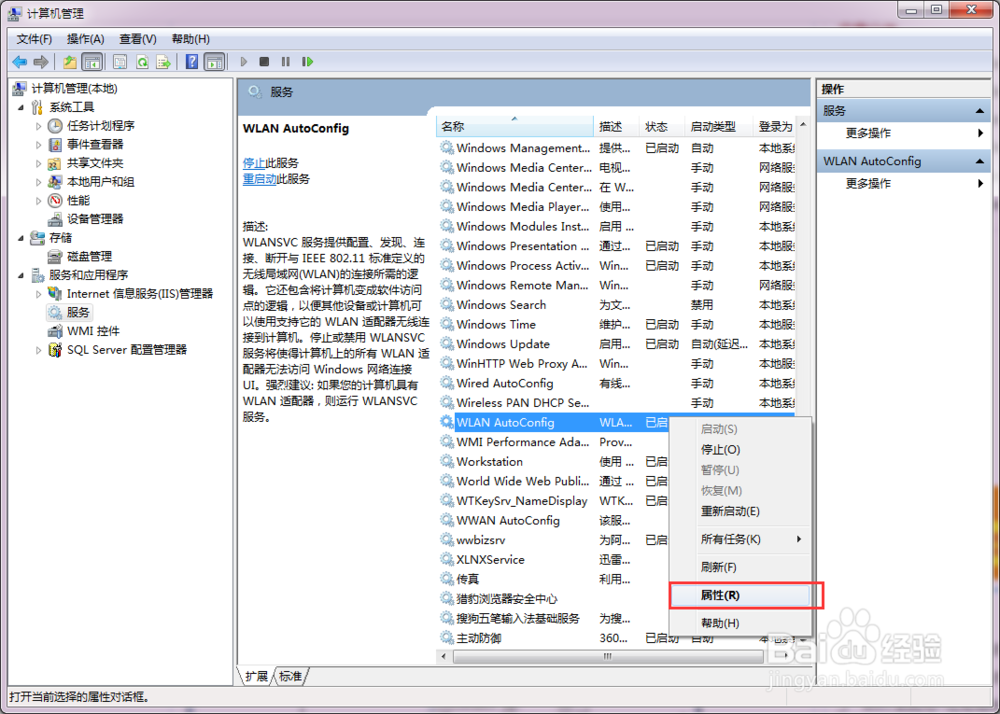The image size is (1000, 714).
Task: Select the Windows Update service row
Action: (617, 344)
